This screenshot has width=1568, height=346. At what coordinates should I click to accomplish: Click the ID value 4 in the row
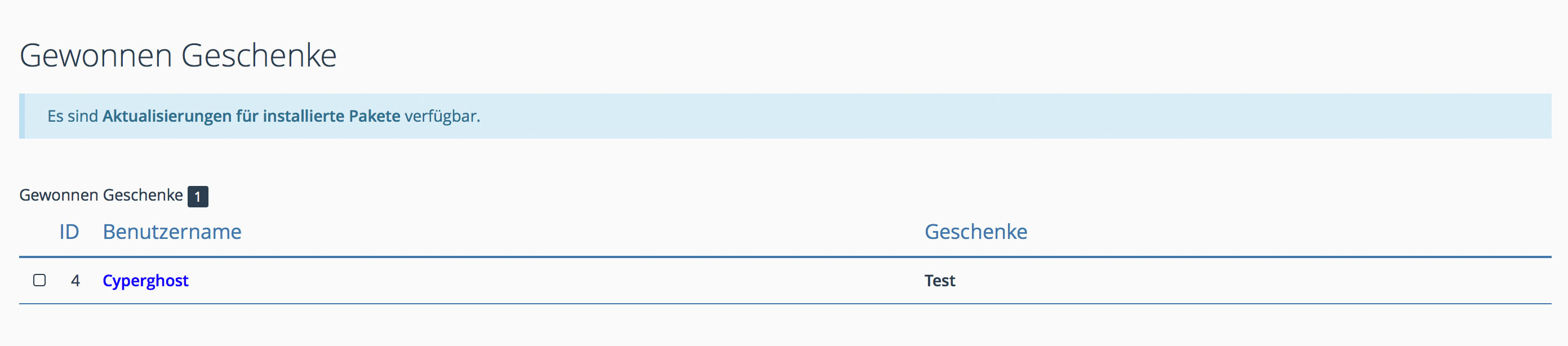[x=75, y=281]
